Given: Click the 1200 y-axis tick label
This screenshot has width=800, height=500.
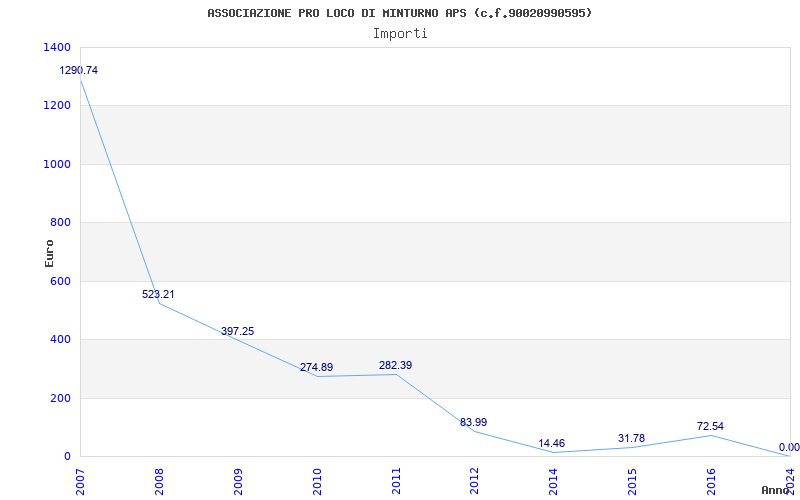Looking at the screenshot, I should [58, 106].
